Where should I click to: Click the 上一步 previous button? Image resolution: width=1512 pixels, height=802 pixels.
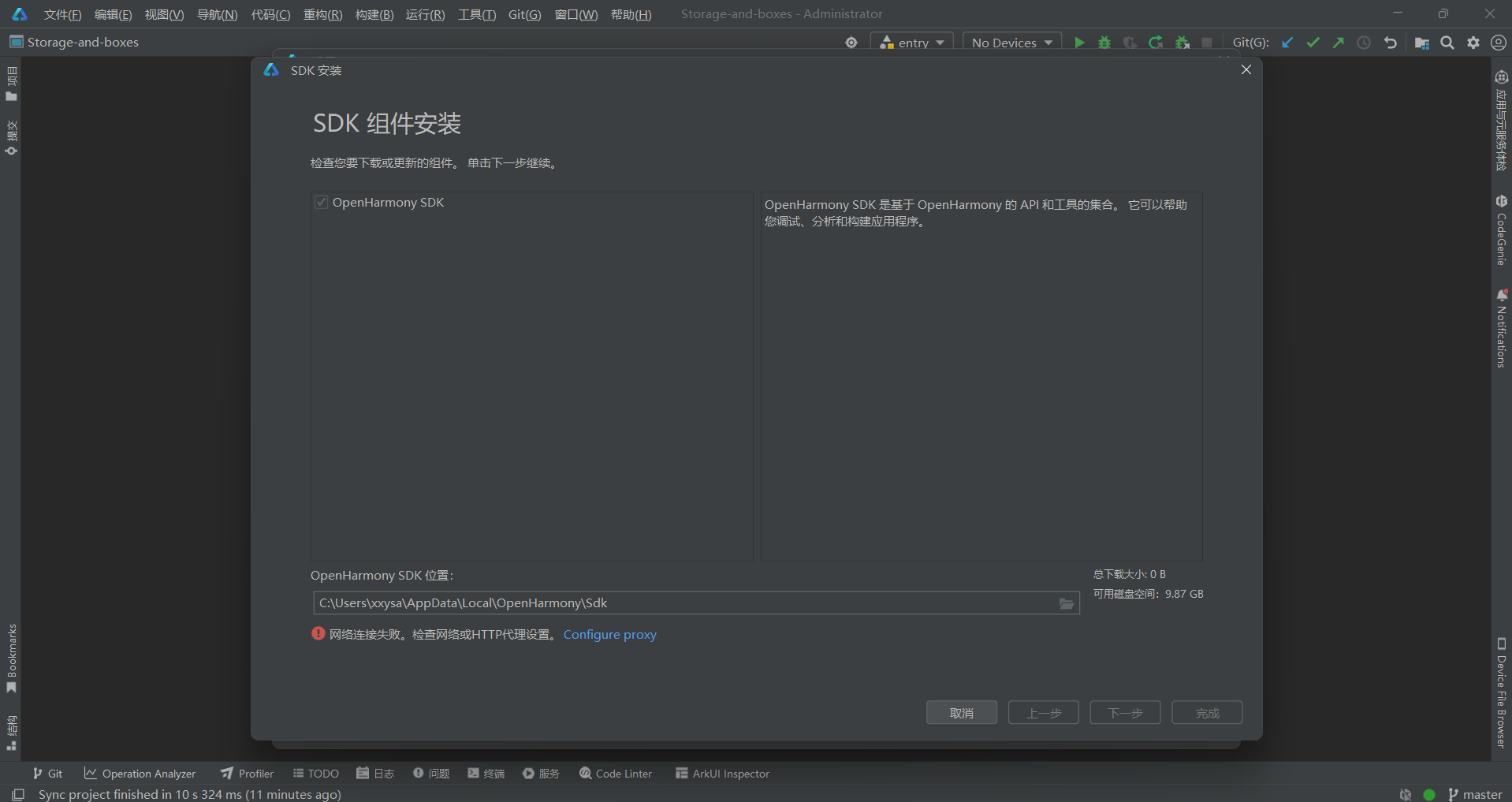1044,713
